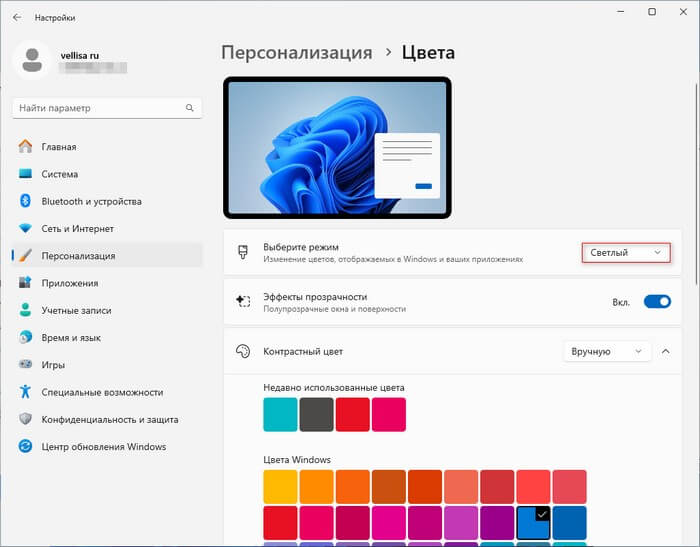Click the Network and Internet Wi-Fi icon
The width and height of the screenshot is (700, 547).
click(26, 228)
